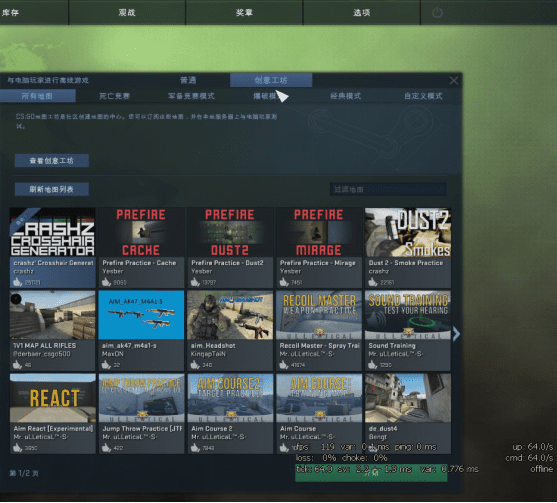
Task: Select the aim_Headshot map thumbnail
Action: pos(230,315)
